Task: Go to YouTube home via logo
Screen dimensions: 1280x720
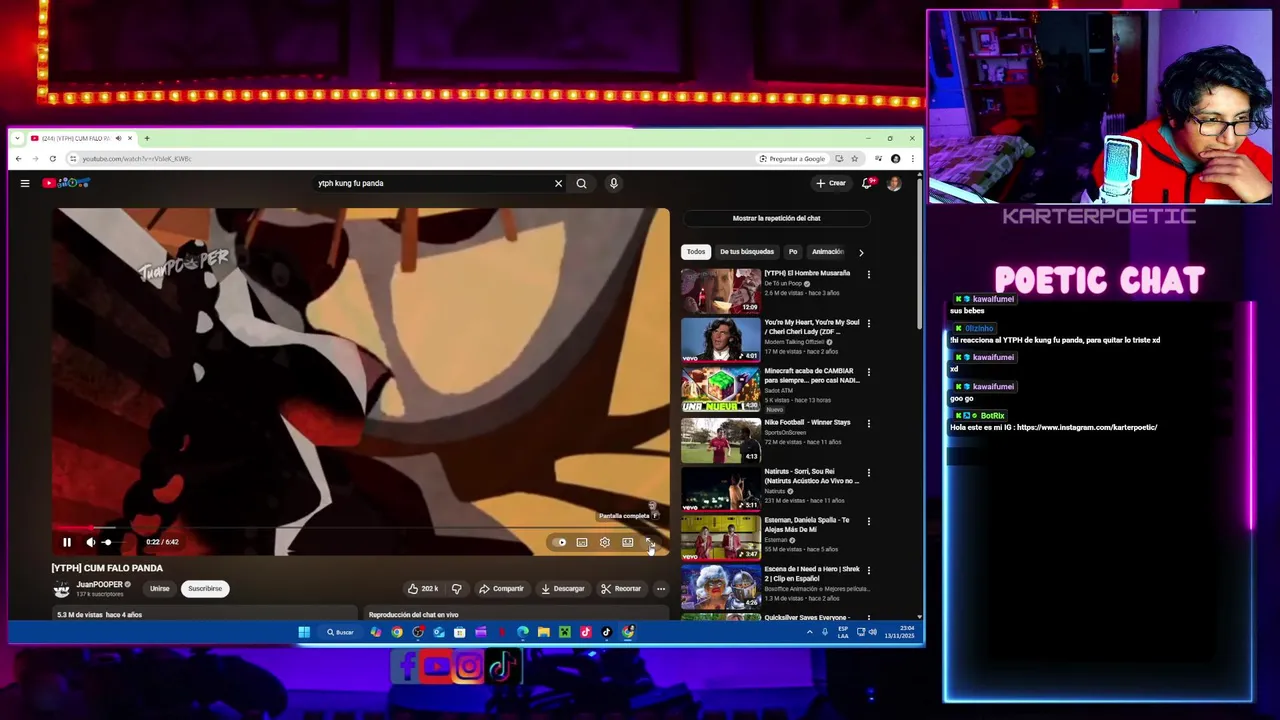Action: tap(66, 183)
